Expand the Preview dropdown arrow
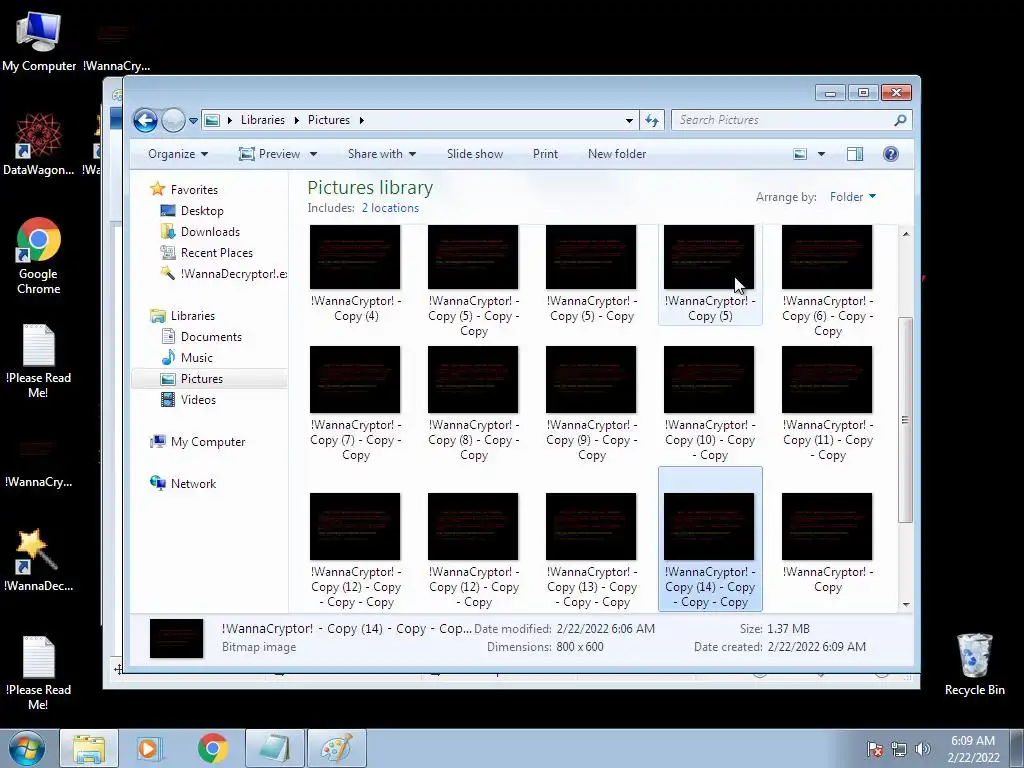Screen dimensions: 1024x768 click(313, 154)
